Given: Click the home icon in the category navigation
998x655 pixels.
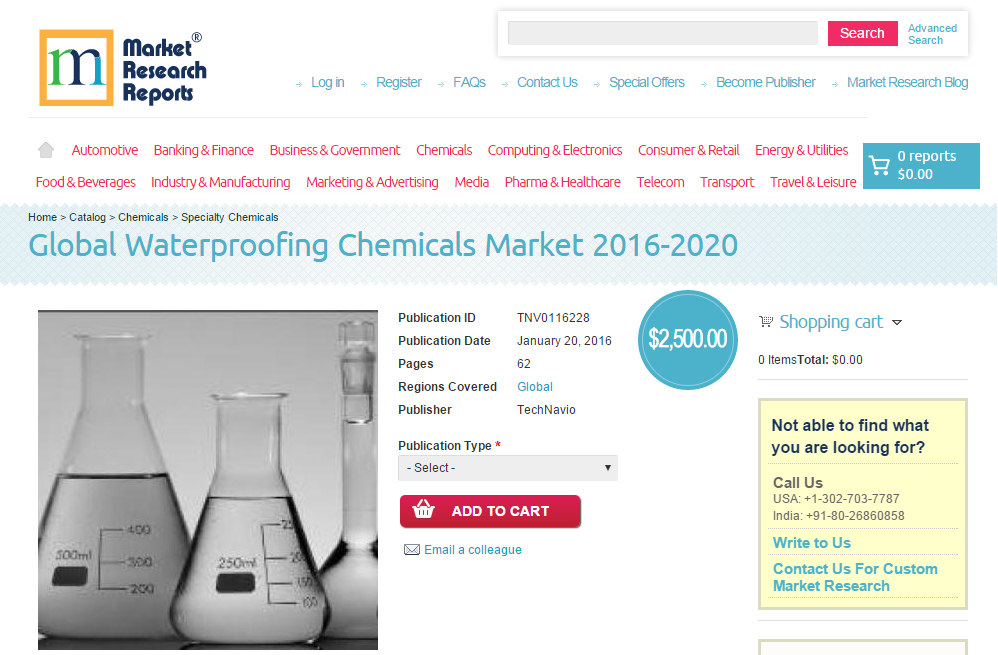Looking at the screenshot, I should pos(46,148).
